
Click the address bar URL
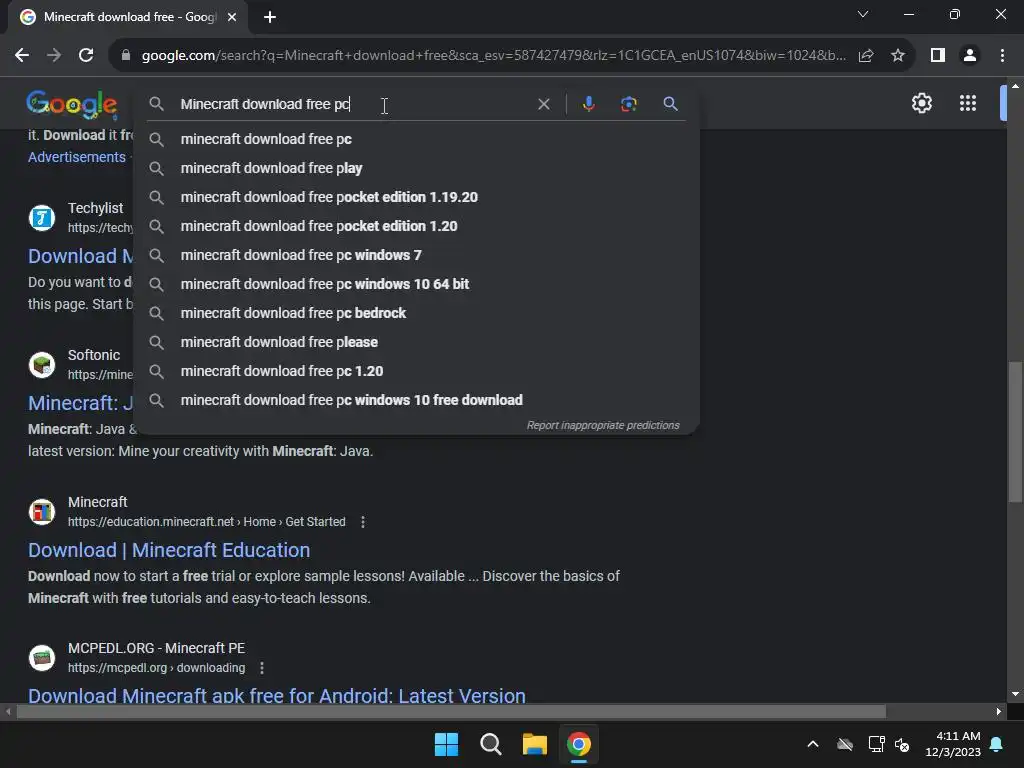coord(494,56)
